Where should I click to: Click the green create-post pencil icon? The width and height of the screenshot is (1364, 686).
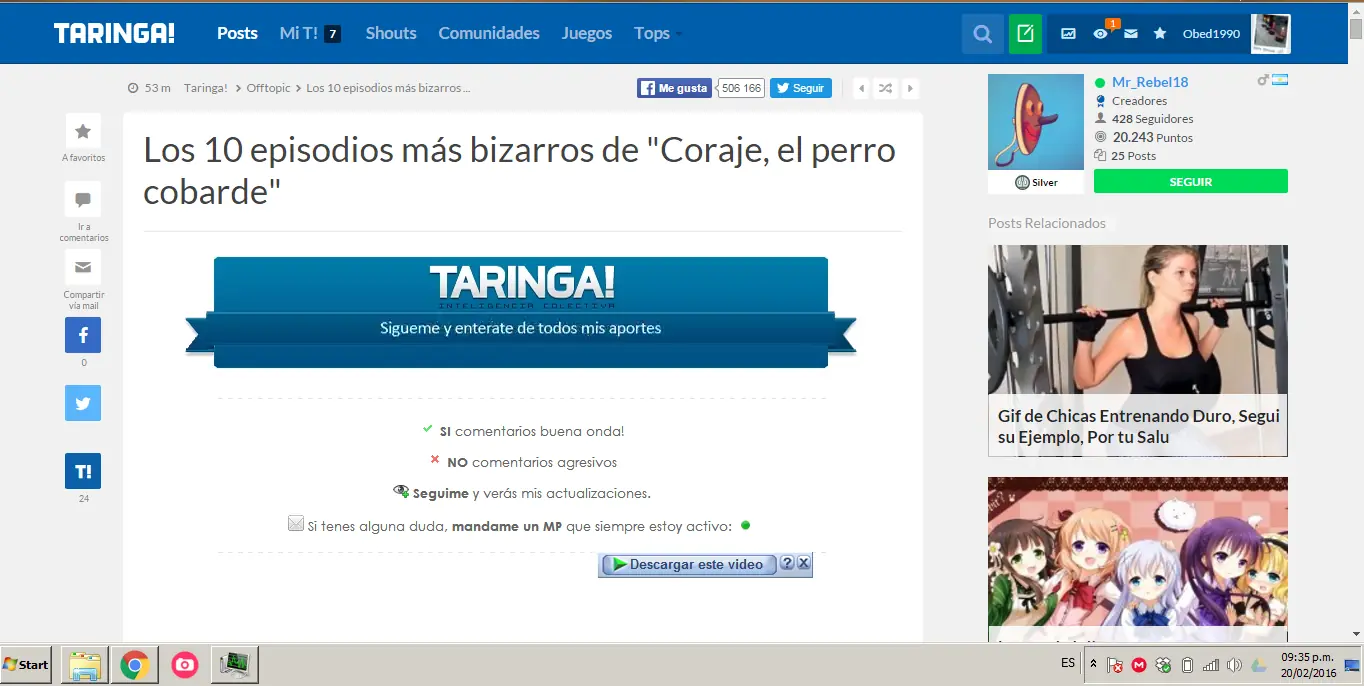[1025, 34]
